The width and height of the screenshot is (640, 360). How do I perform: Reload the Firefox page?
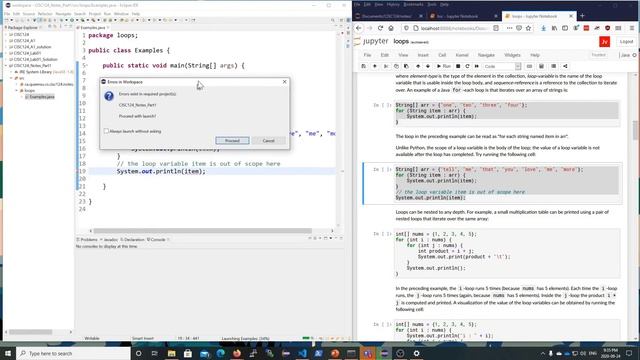coord(380,28)
